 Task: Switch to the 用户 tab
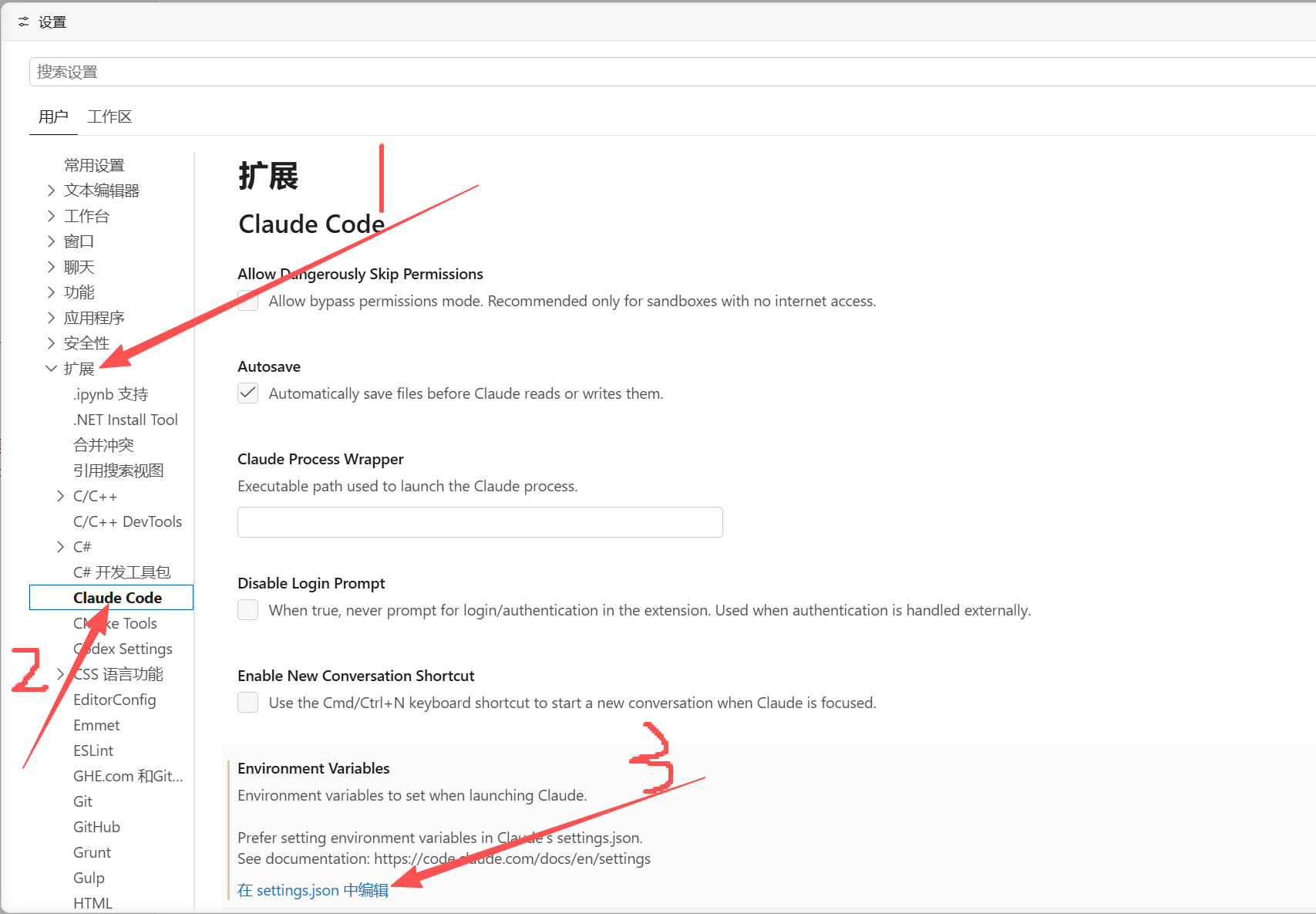53,116
